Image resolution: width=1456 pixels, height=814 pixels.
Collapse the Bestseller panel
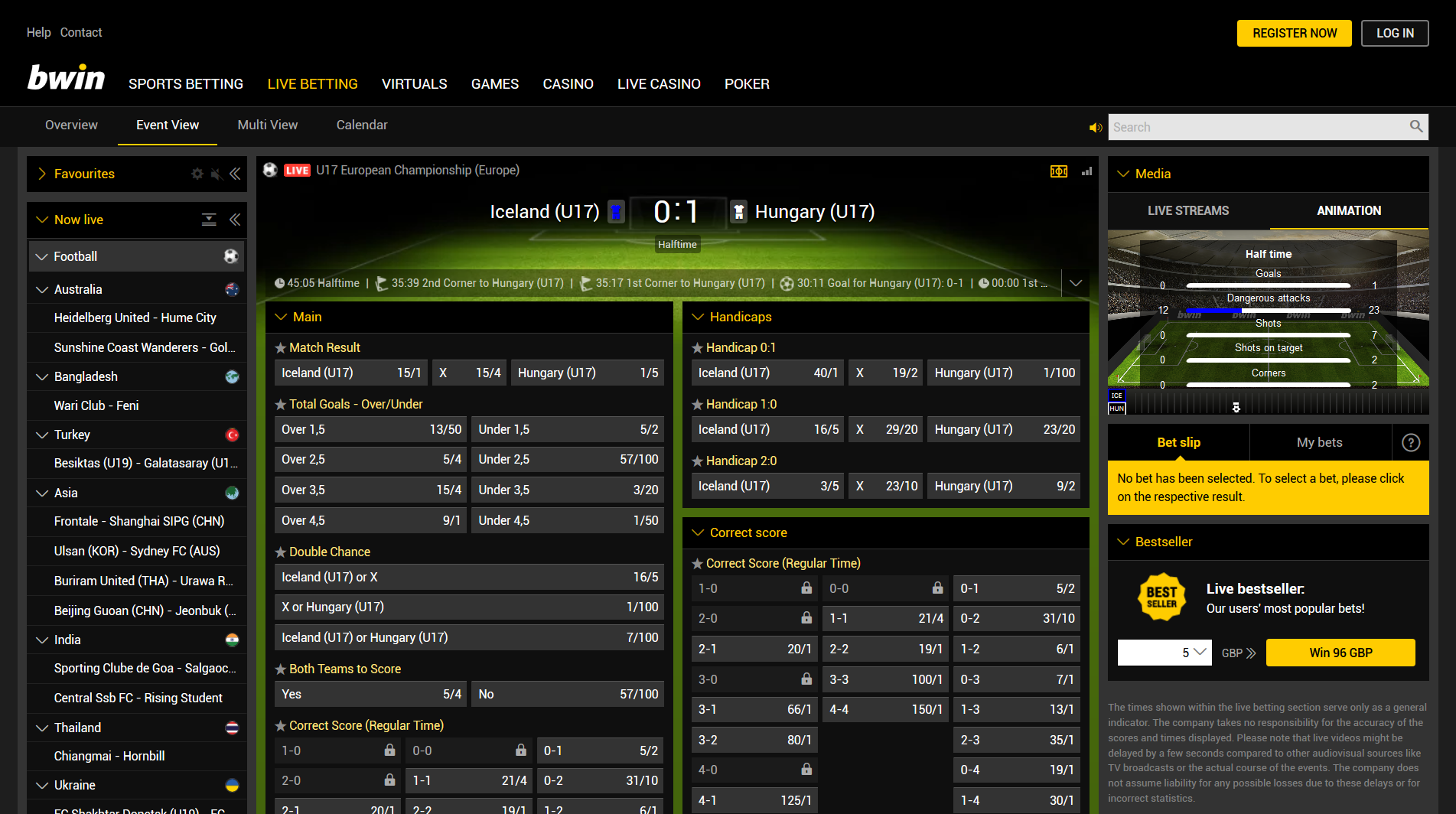point(1123,542)
